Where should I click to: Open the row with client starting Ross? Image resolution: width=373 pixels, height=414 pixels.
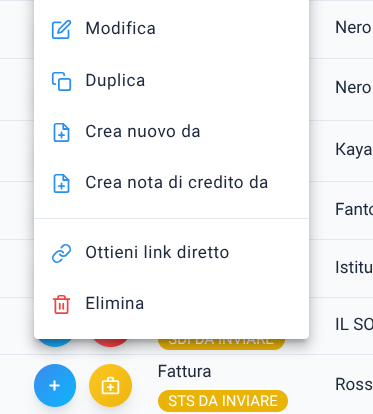point(354,384)
